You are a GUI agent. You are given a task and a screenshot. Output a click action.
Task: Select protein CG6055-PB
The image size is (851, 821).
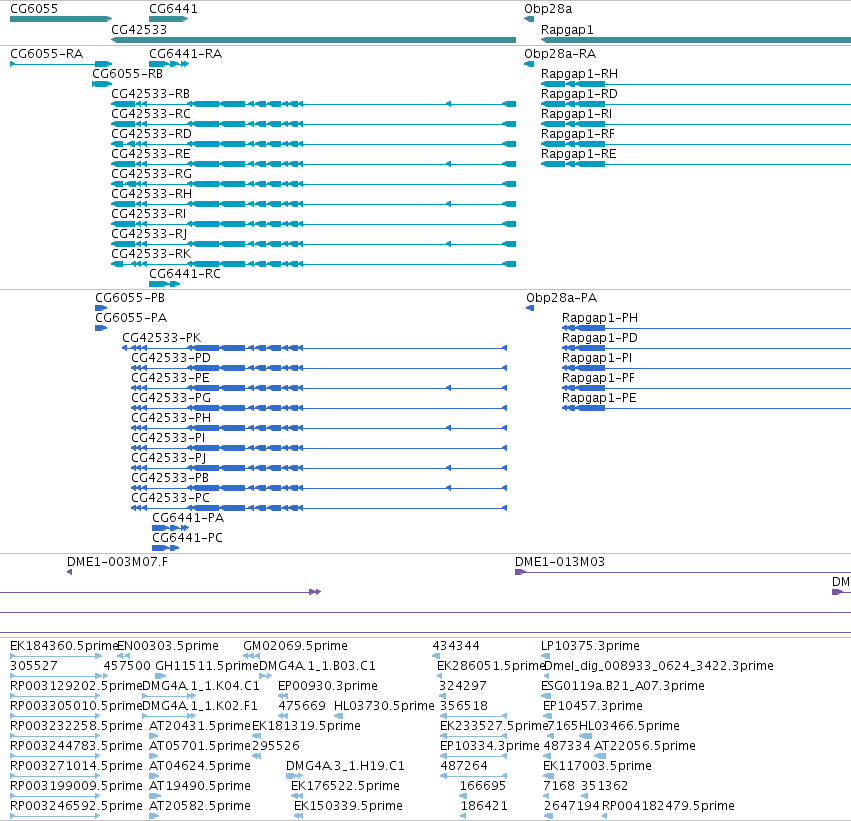pyautogui.click(x=130, y=298)
